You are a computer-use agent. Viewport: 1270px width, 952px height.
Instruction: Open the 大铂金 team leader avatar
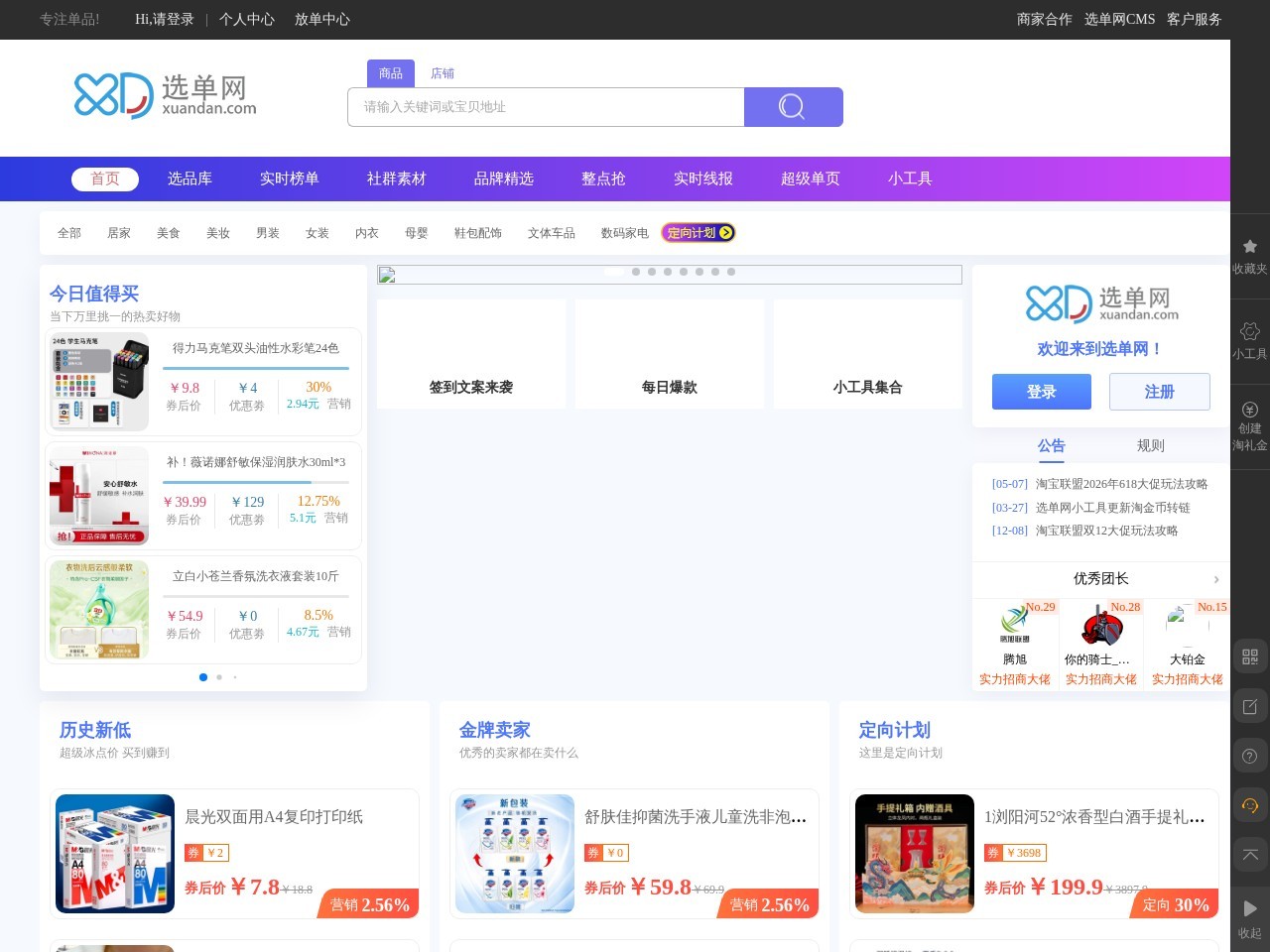coord(1188,624)
